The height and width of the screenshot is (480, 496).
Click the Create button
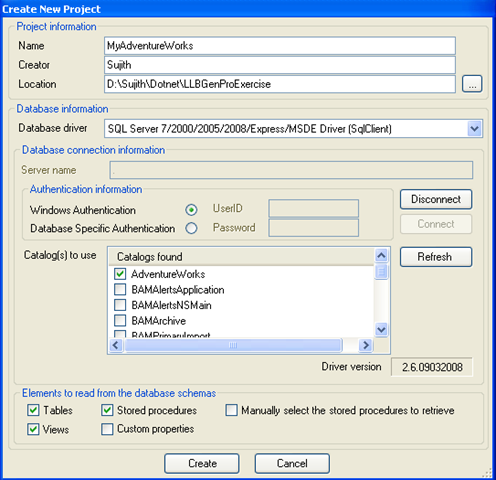pyautogui.click(x=202, y=463)
